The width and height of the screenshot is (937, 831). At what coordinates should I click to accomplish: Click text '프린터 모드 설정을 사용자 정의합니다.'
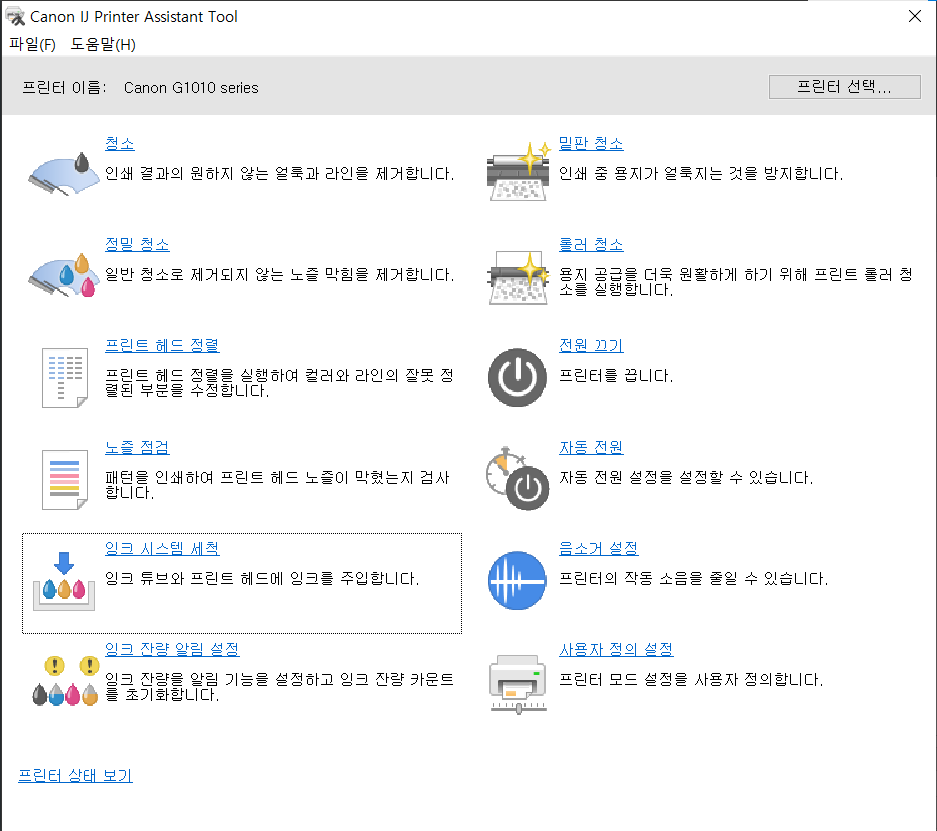pos(691,679)
